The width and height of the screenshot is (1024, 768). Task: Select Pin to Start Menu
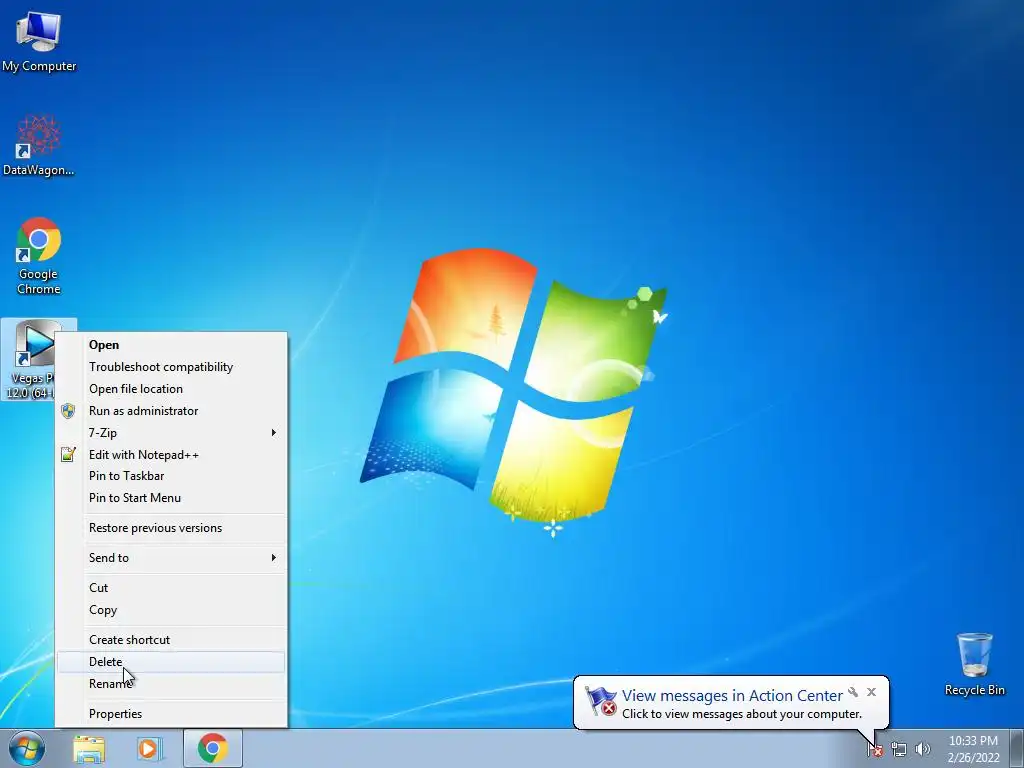pyautogui.click(x=171, y=498)
